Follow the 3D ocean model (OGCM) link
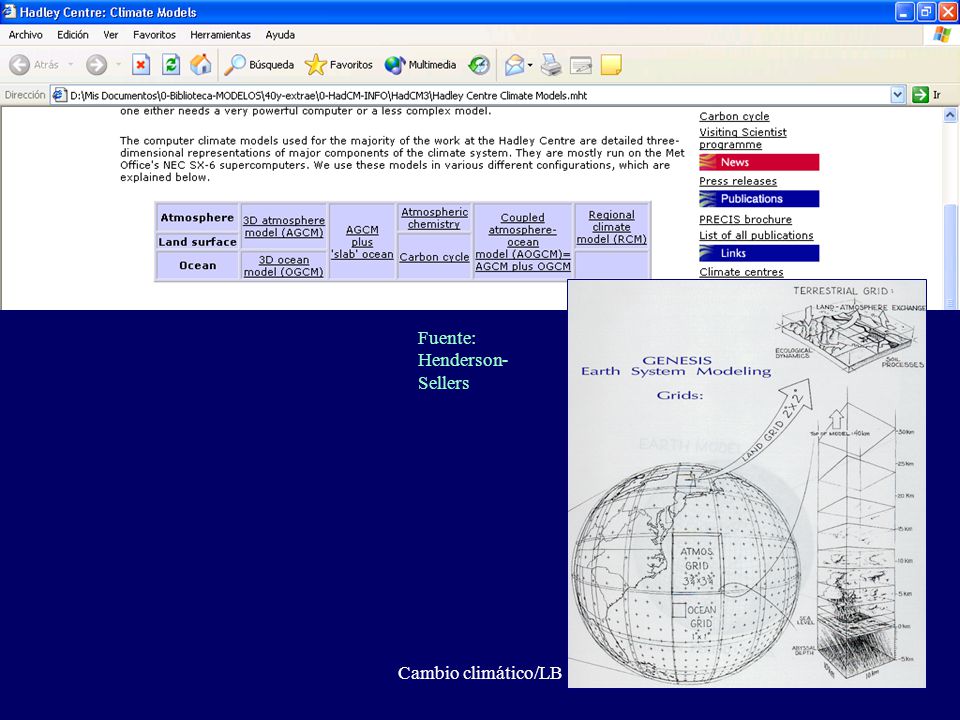Viewport: 960px width, 720px height. pyautogui.click(x=283, y=266)
